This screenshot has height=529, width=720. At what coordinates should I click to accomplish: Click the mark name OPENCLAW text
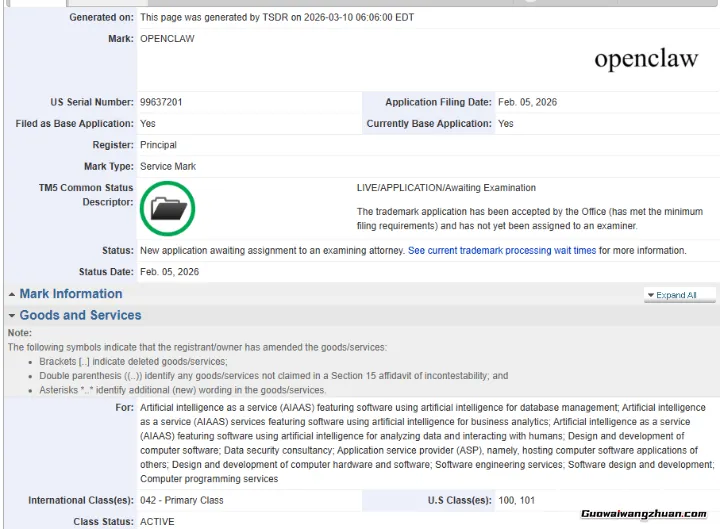tap(167, 39)
